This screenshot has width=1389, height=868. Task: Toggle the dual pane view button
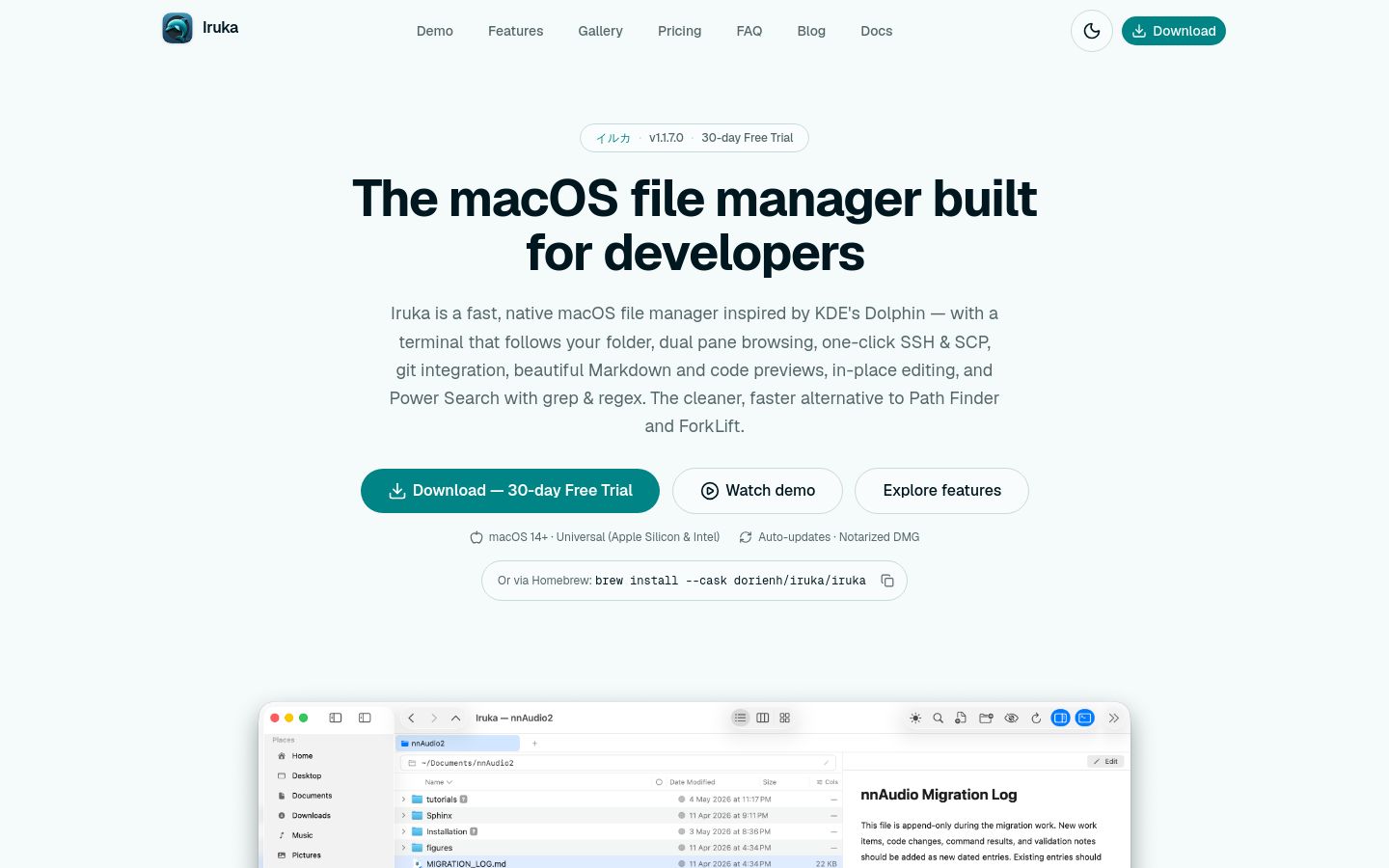(x=1060, y=718)
